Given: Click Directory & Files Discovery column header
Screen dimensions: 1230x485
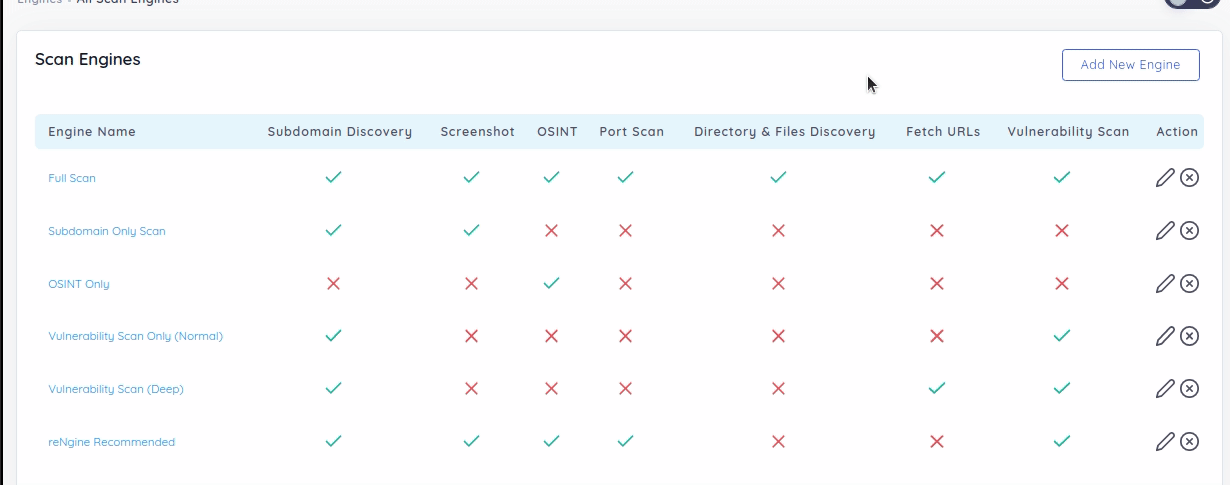Looking at the screenshot, I should pyautogui.click(x=785, y=132).
